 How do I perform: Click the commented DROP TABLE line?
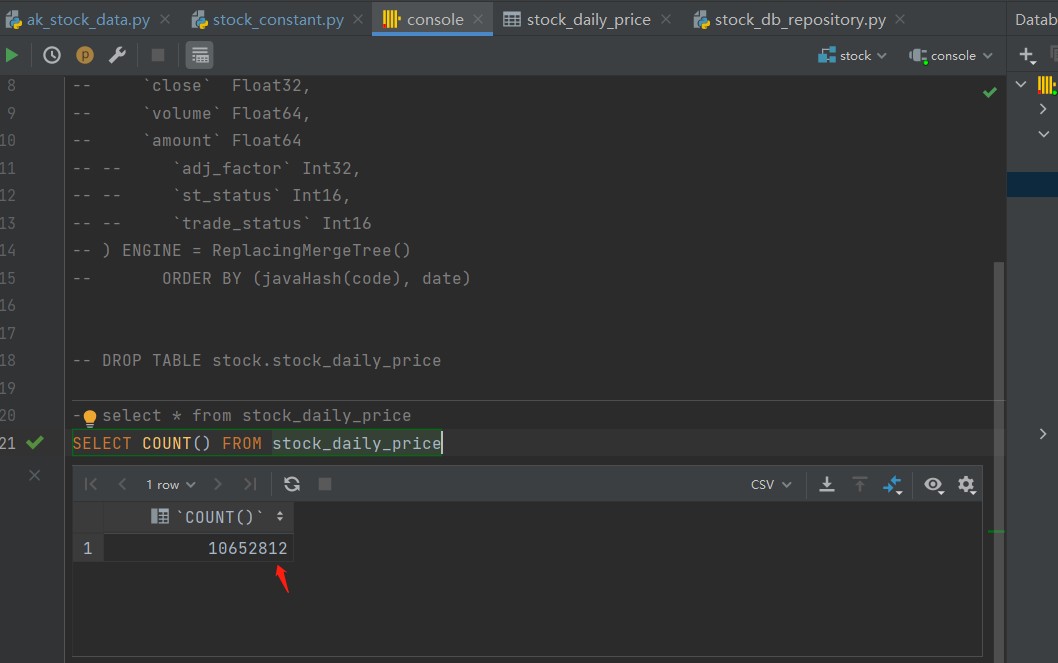click(256, 361)
